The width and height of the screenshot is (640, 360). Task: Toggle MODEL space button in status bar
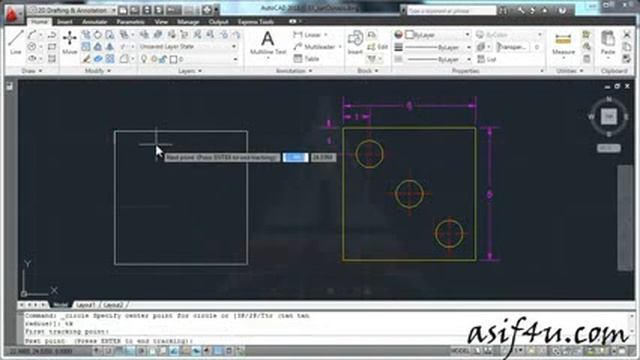pyautogui.click(x=460, y=351)
